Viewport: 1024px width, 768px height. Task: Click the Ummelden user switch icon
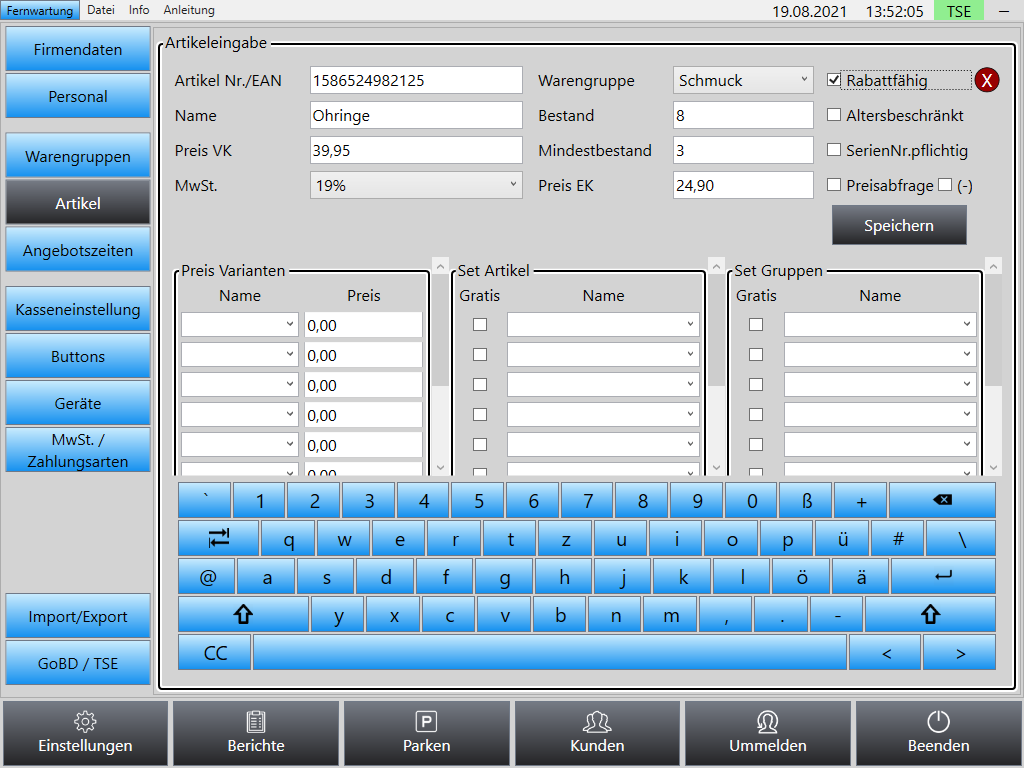click(x=767, y=733)
